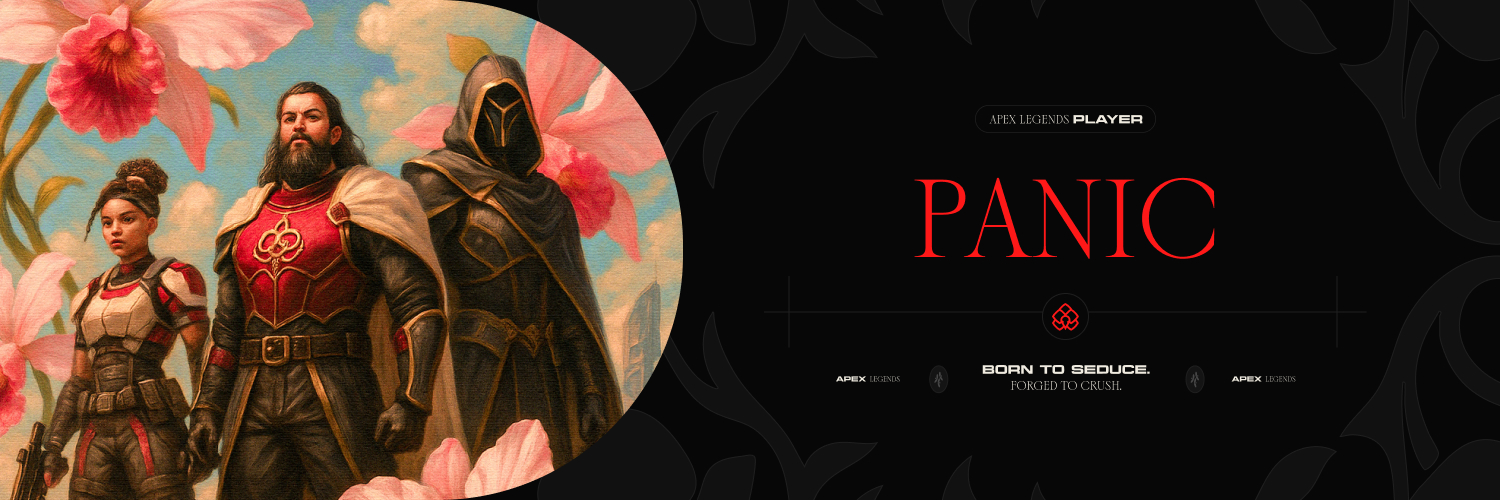Viewport: 1500px width, 500px height.
Task: Click the red flower emblem in circle
Action: click(x=1065, y=317)
